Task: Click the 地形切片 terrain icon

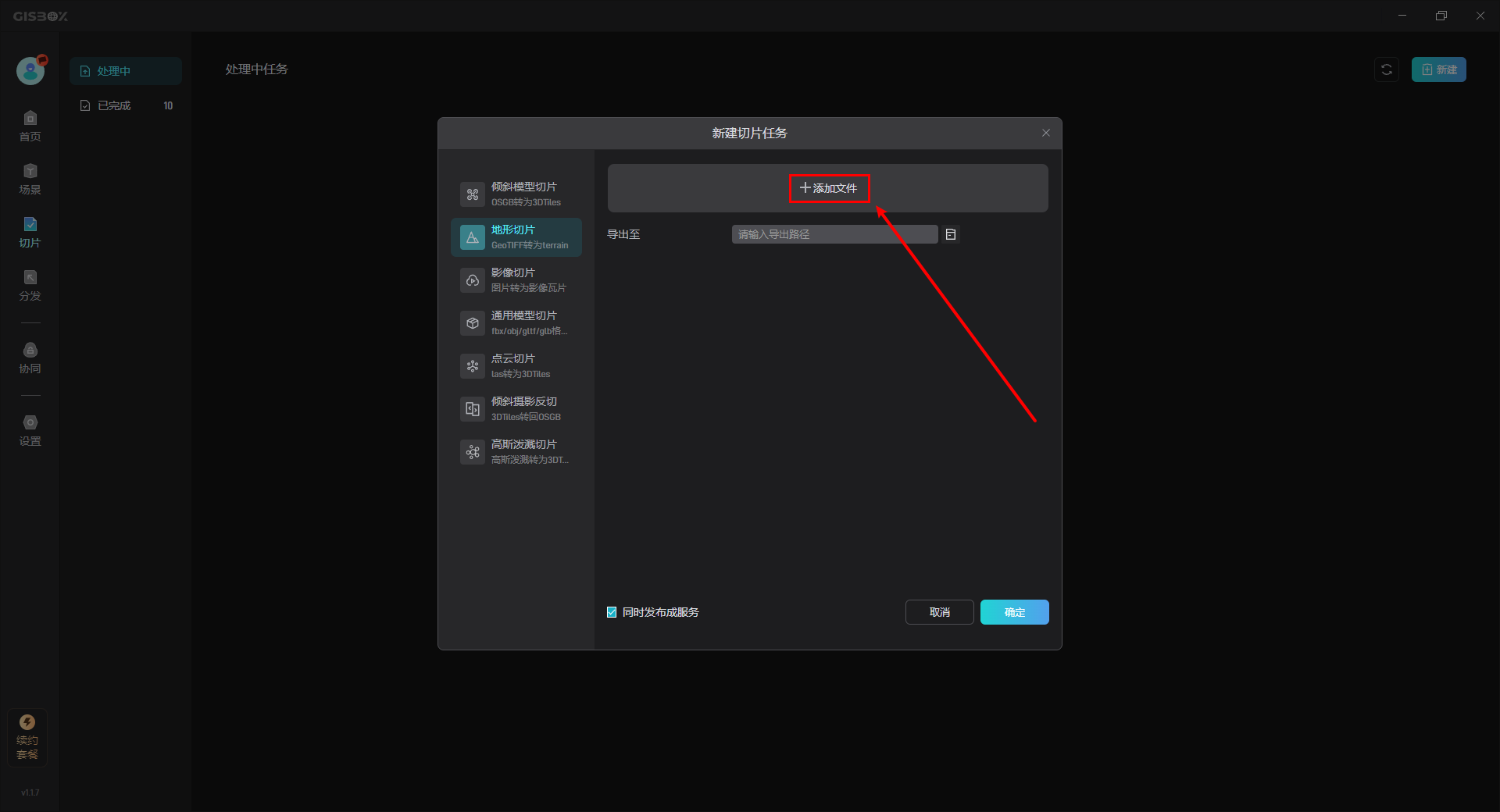Action: (473, 237)
